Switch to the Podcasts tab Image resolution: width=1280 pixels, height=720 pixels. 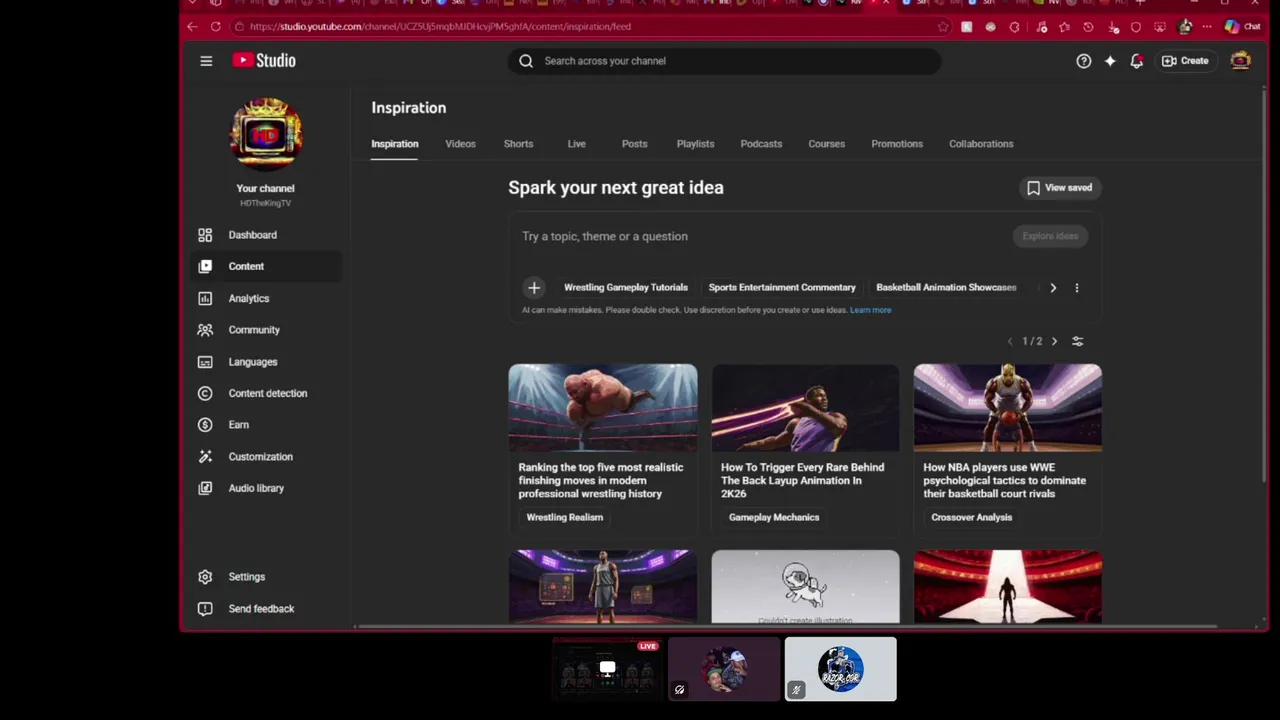pyautogui.click(x=761, y=144)
